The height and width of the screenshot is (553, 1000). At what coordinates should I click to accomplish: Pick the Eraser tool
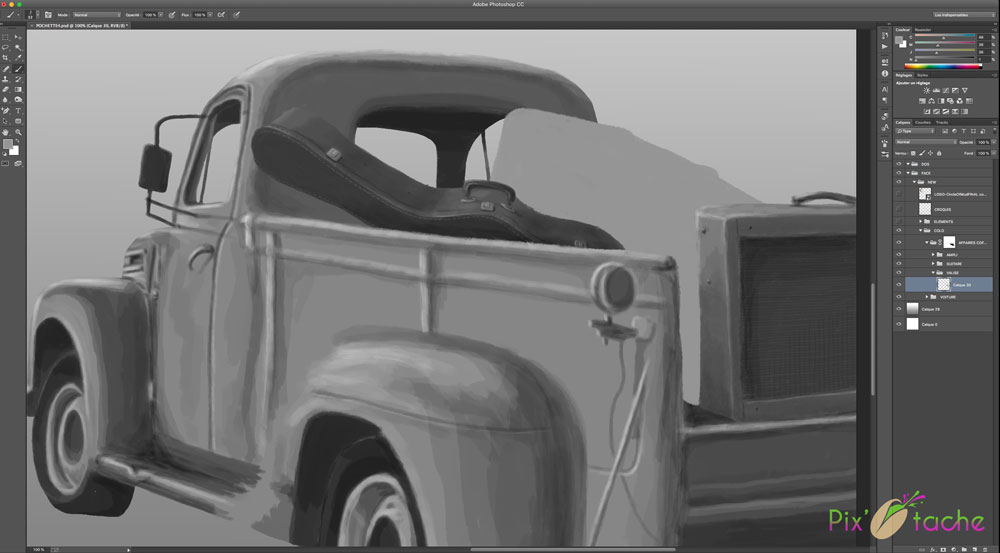(x=6, y=89)
